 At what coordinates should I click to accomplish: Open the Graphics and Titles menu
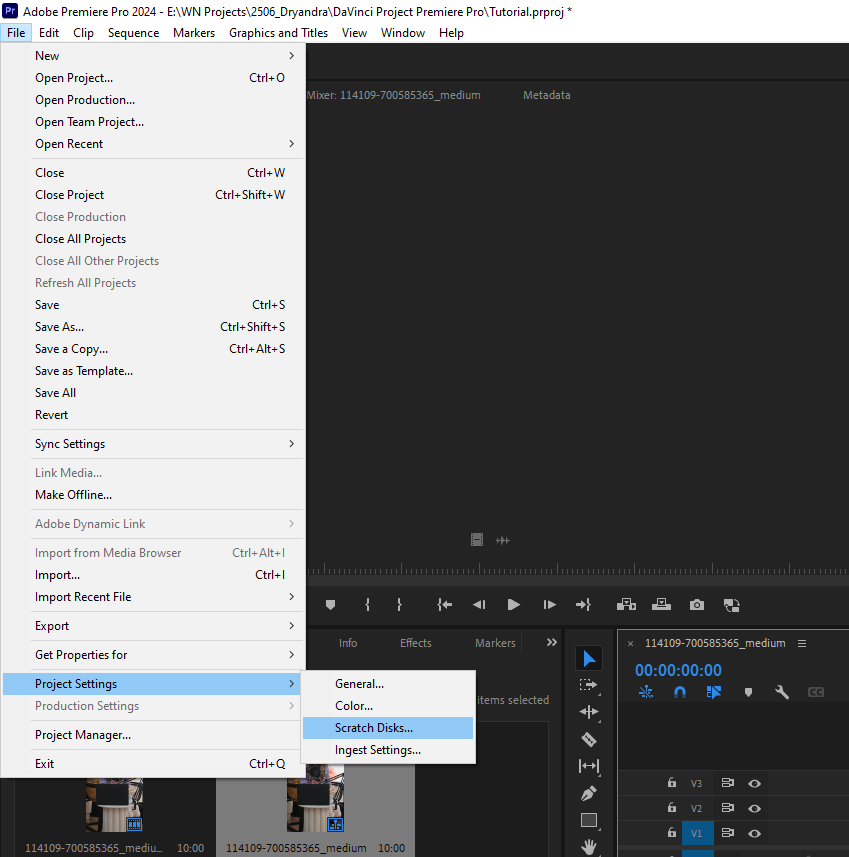click(x=278, y=33)
